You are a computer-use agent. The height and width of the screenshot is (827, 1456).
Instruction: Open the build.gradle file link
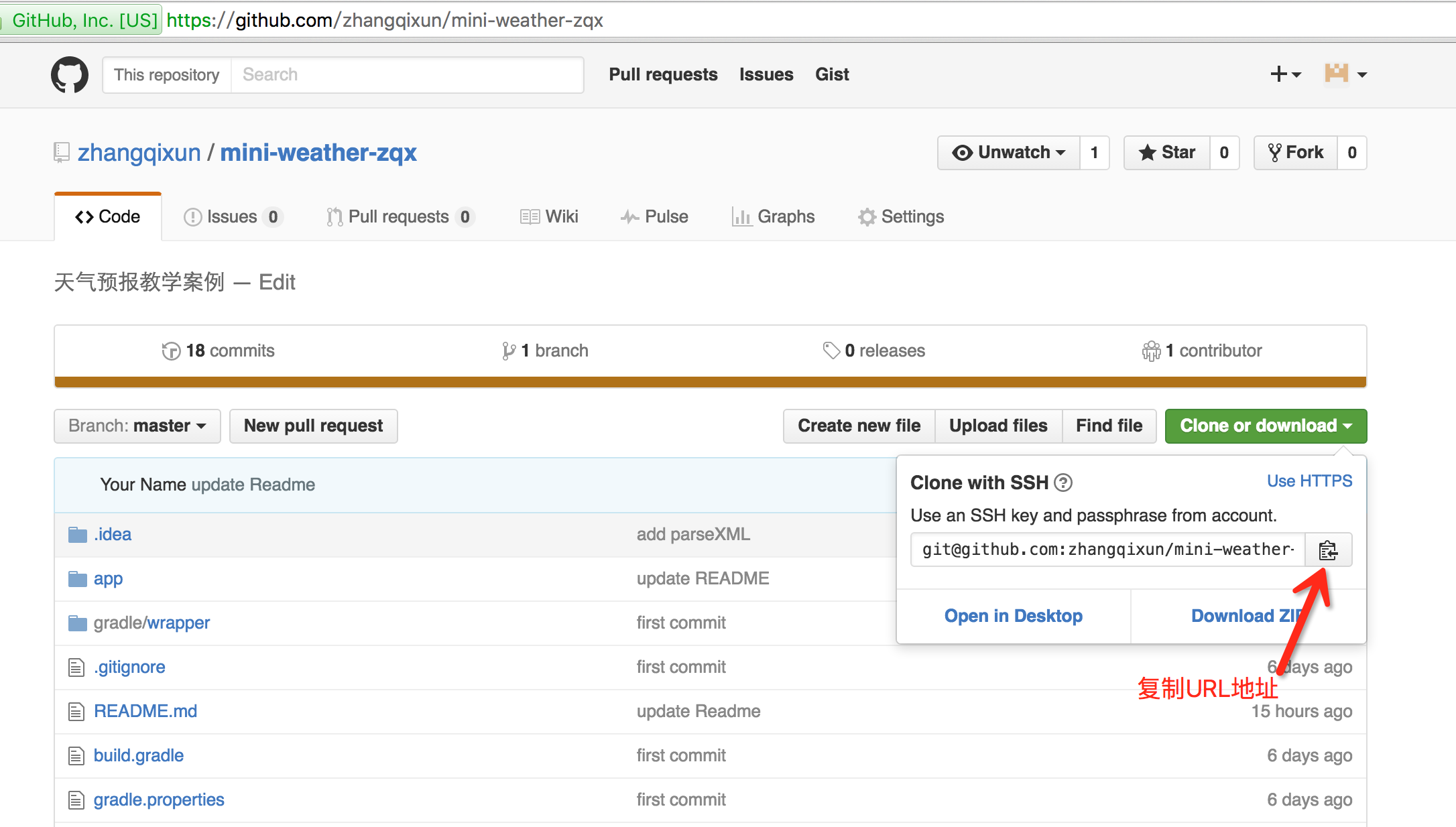pos(139,756)
